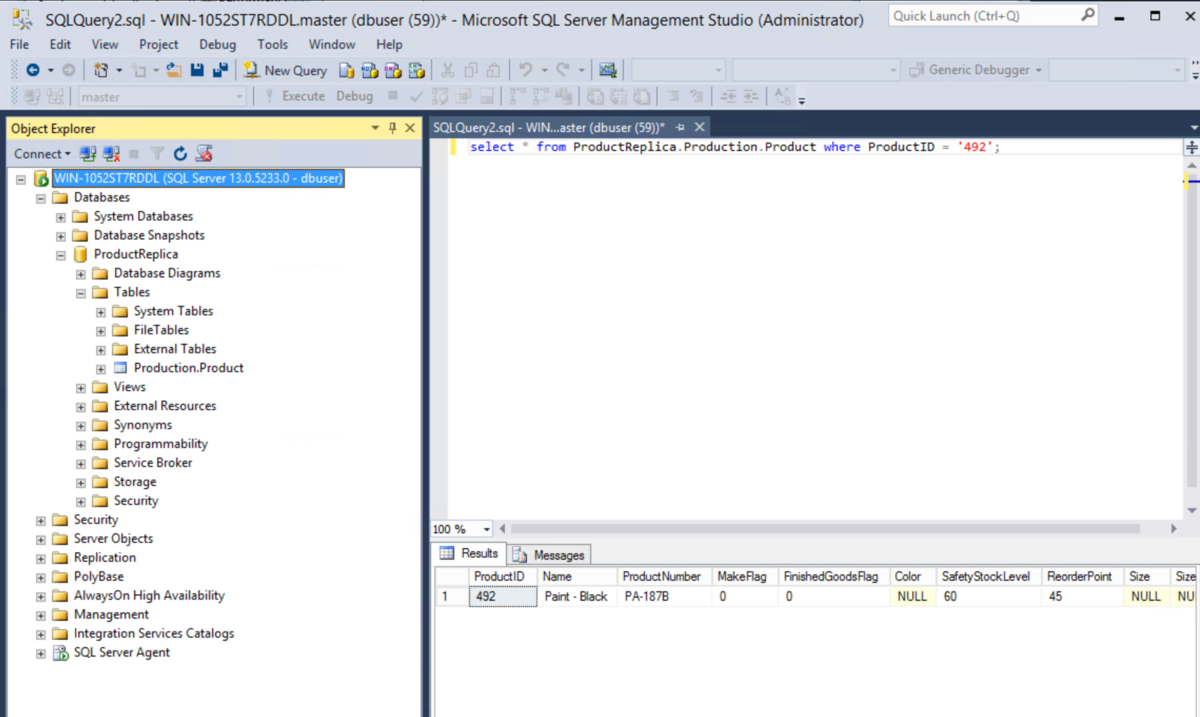The height and width of the screenshot is (717, 1200).
Task: Click the Stop Activity icon in Object Explorer
Action: 134,154
